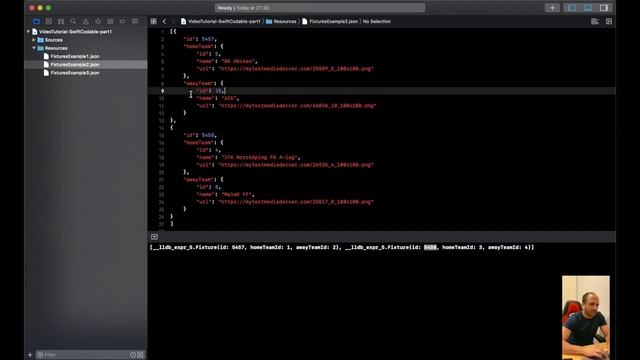The width and height of the screenshot is (640, 360).
Task: Click the "BK Häcken" name value
Action: [238, 61]
